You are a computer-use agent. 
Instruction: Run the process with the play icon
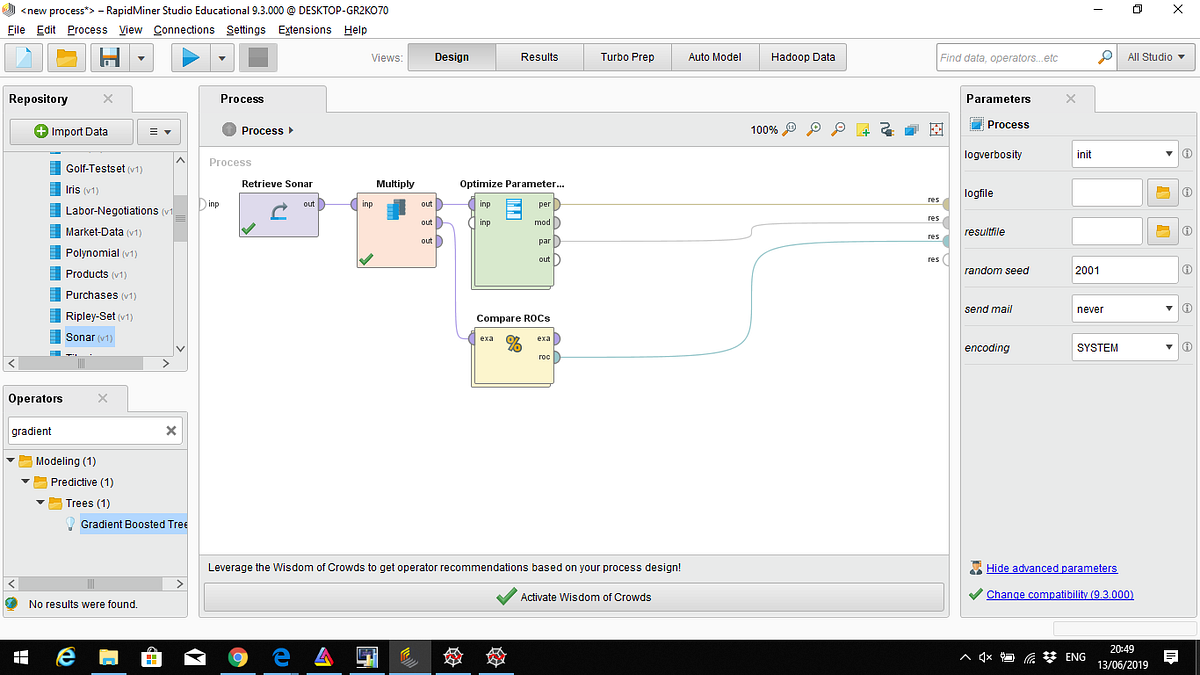tap(190, 57)
